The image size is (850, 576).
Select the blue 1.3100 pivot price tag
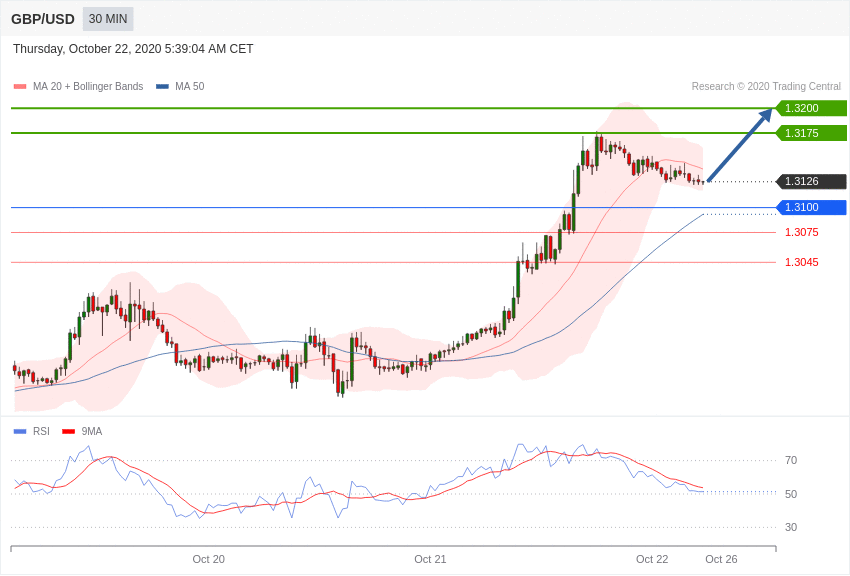[811, 208]
